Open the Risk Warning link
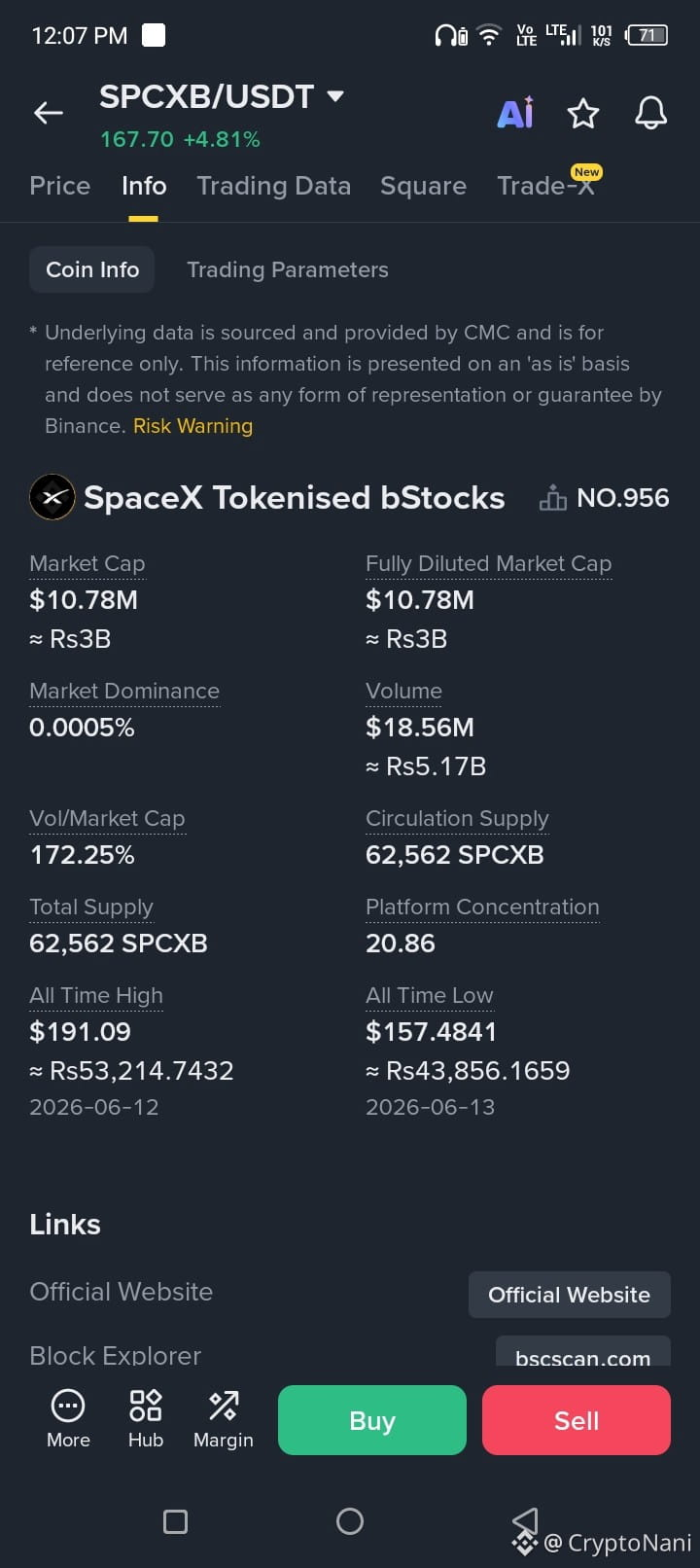 click(192, 426)
